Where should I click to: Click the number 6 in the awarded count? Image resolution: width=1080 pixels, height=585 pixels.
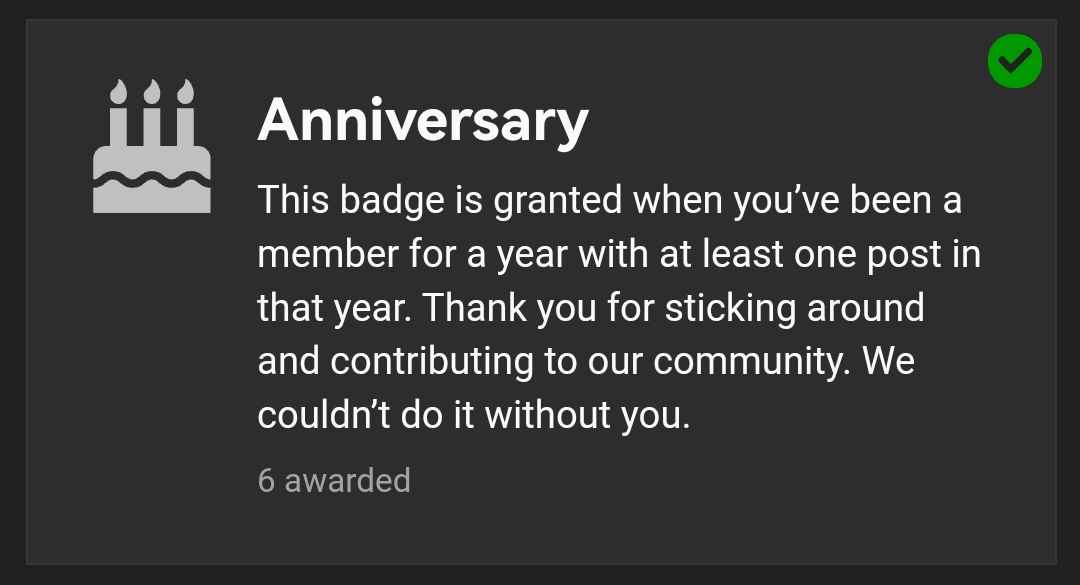click(266, 480)
